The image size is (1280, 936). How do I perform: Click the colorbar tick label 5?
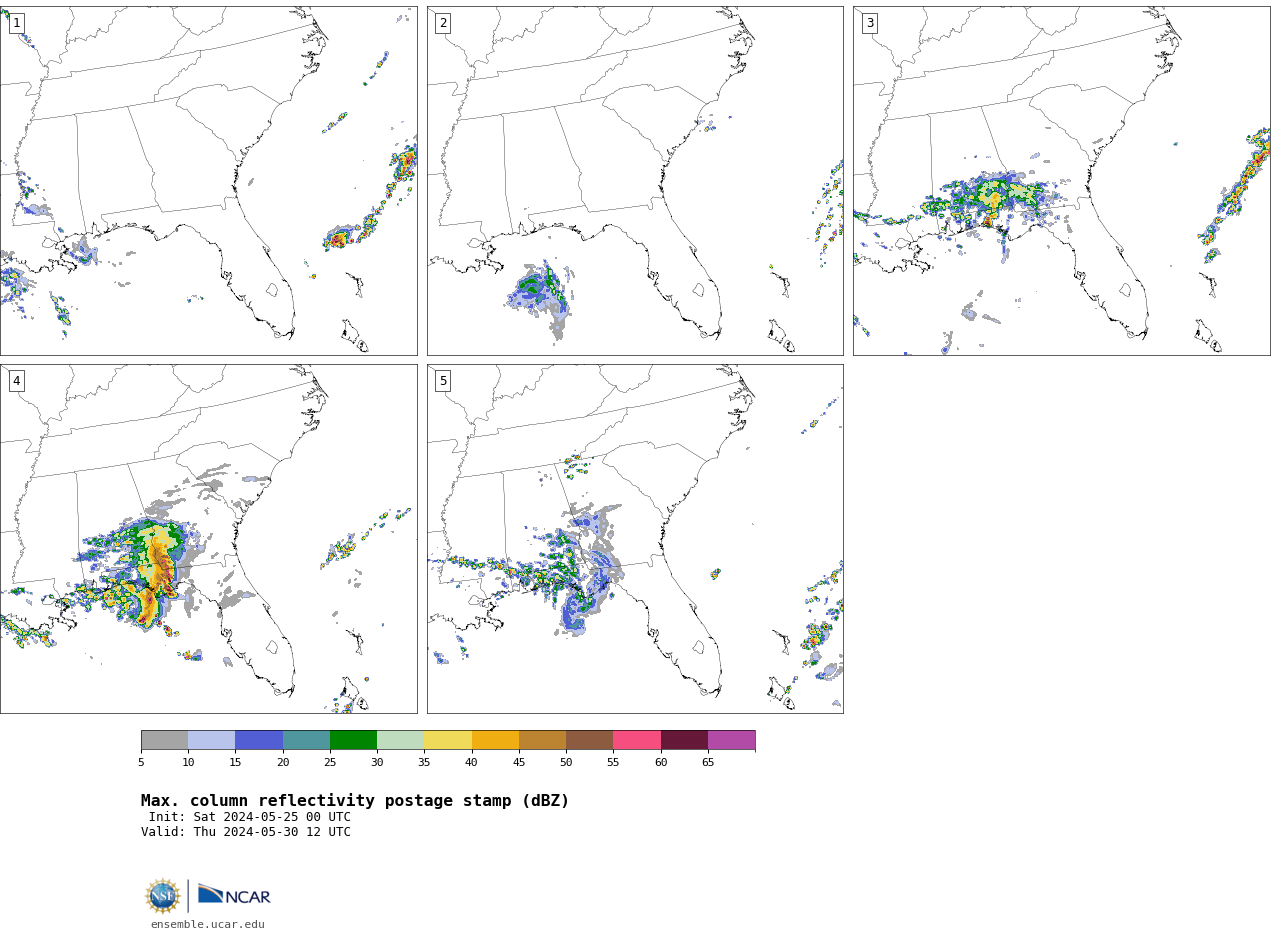[x=141, y=763]
